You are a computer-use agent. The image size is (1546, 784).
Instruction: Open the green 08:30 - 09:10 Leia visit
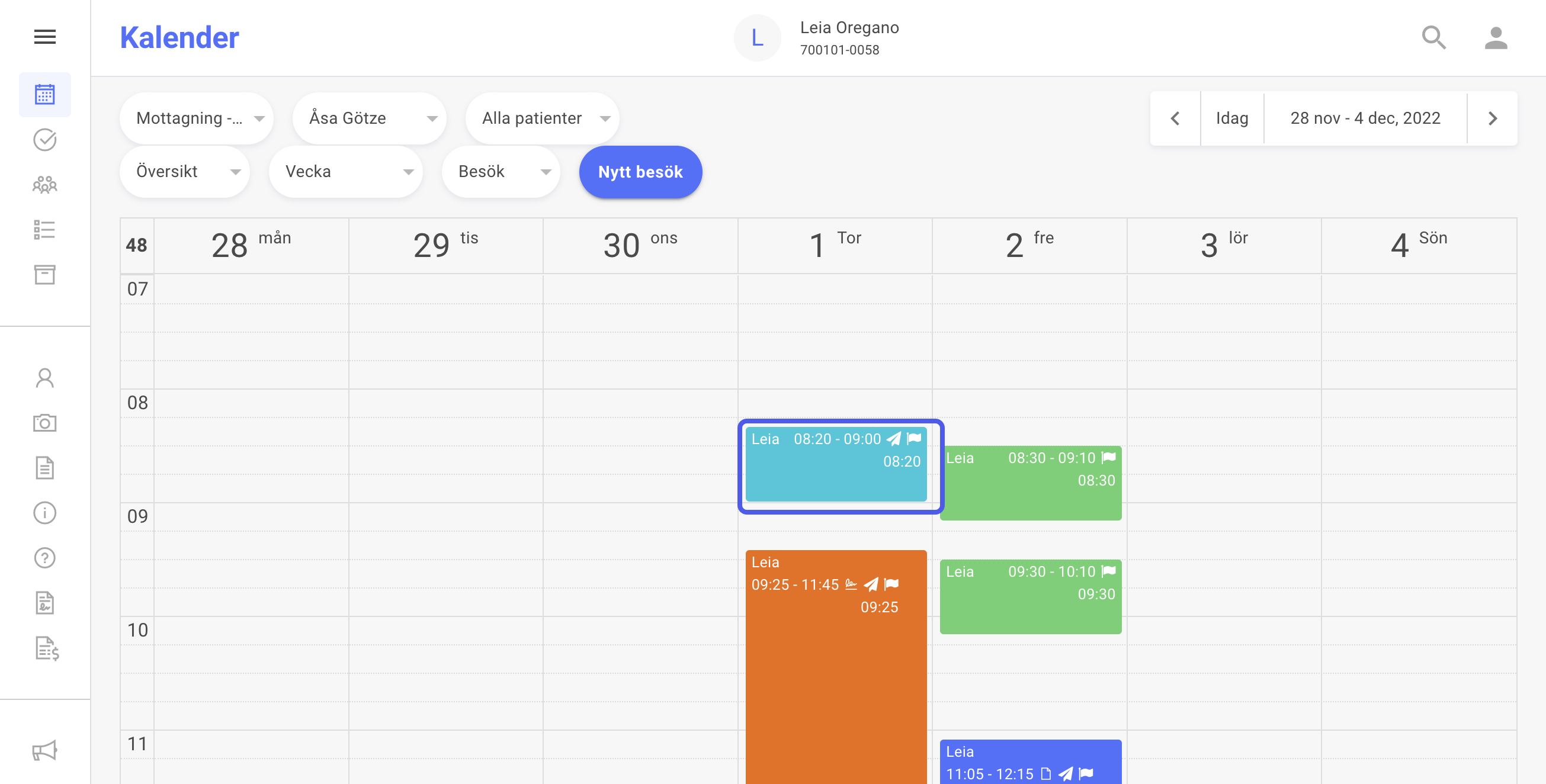pyautogui.click(x=1030, y=483)
